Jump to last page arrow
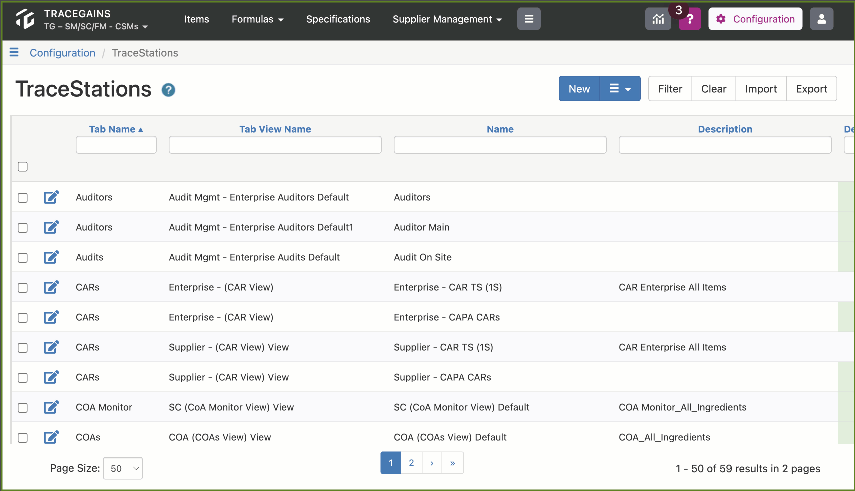Screen dimensions: 855x491 (453, 463)
